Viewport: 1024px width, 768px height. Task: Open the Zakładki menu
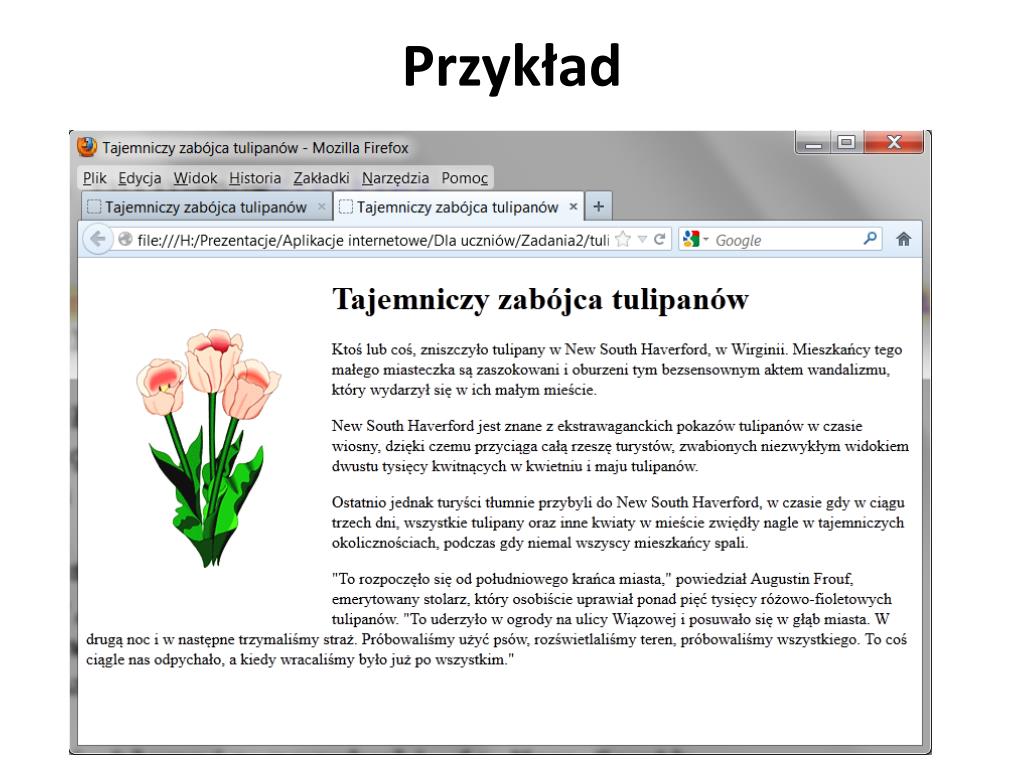pyautogui.click(x=321, y=178)
